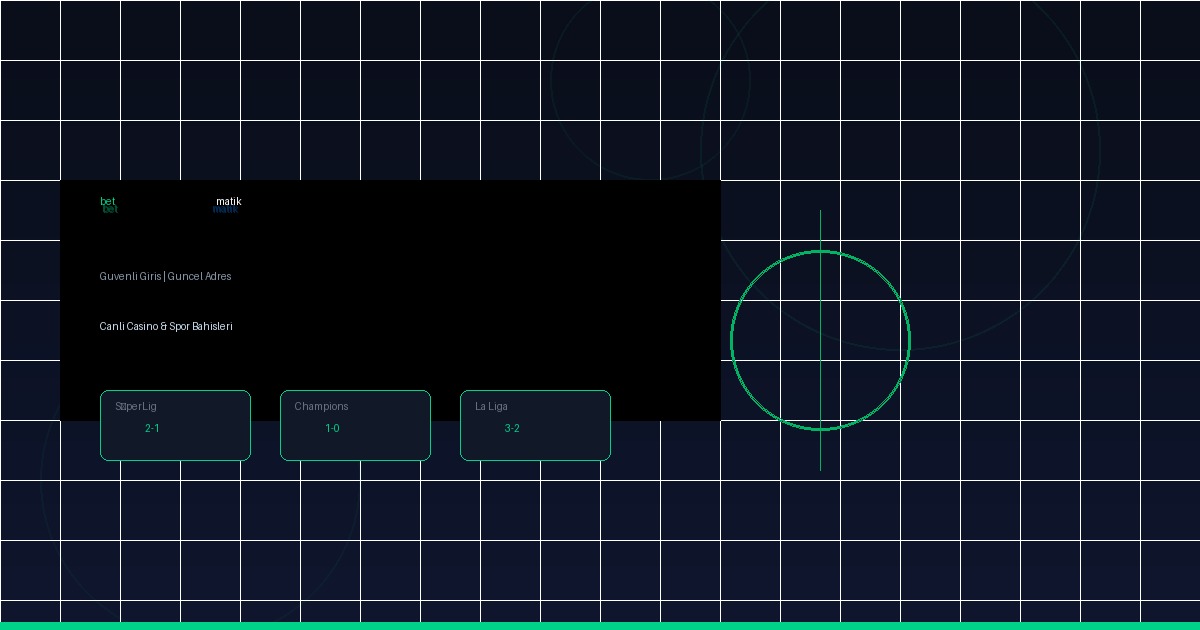Image resolution: width=1200 pixels, height=630 pixels.
Task: Click the "Canli Casino & Spor Bahisleri" heading
Action: 166,326
